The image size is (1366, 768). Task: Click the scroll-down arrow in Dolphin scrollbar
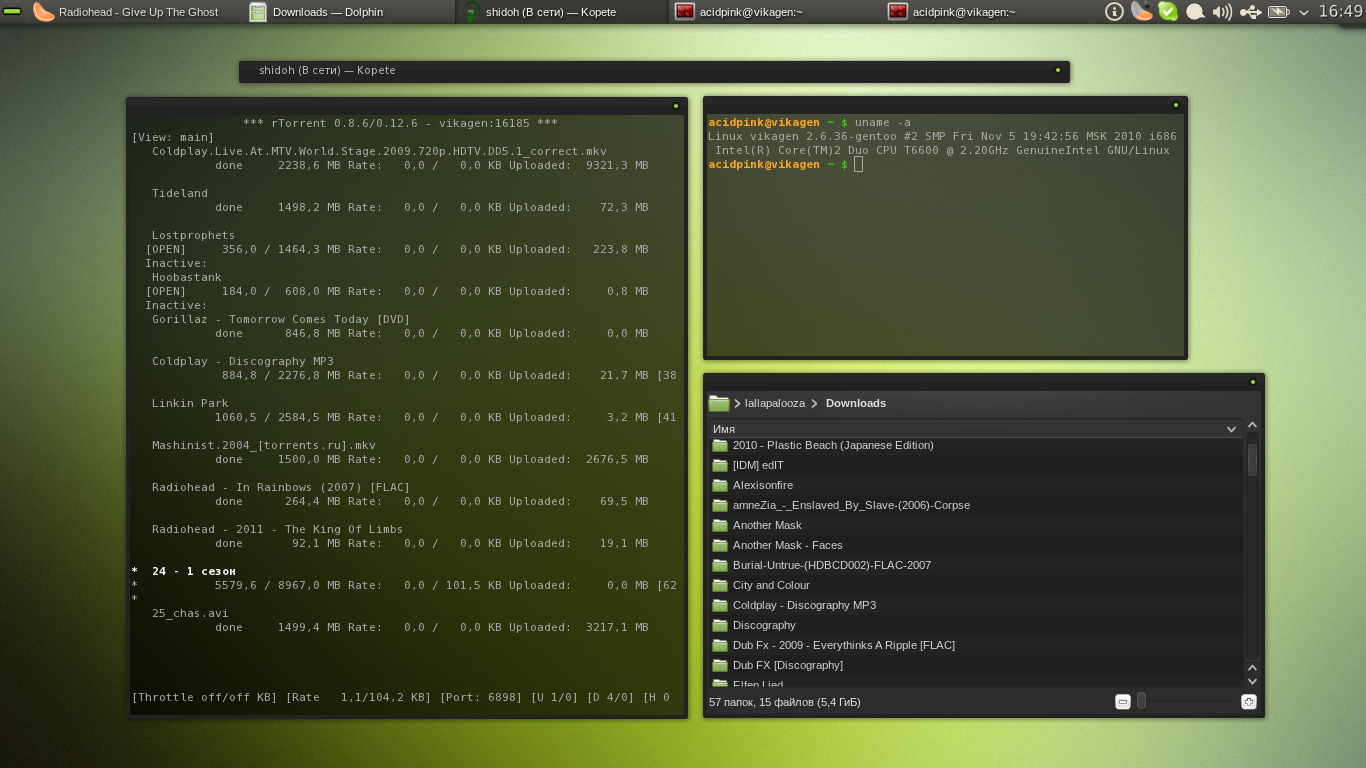(1252, 681)
